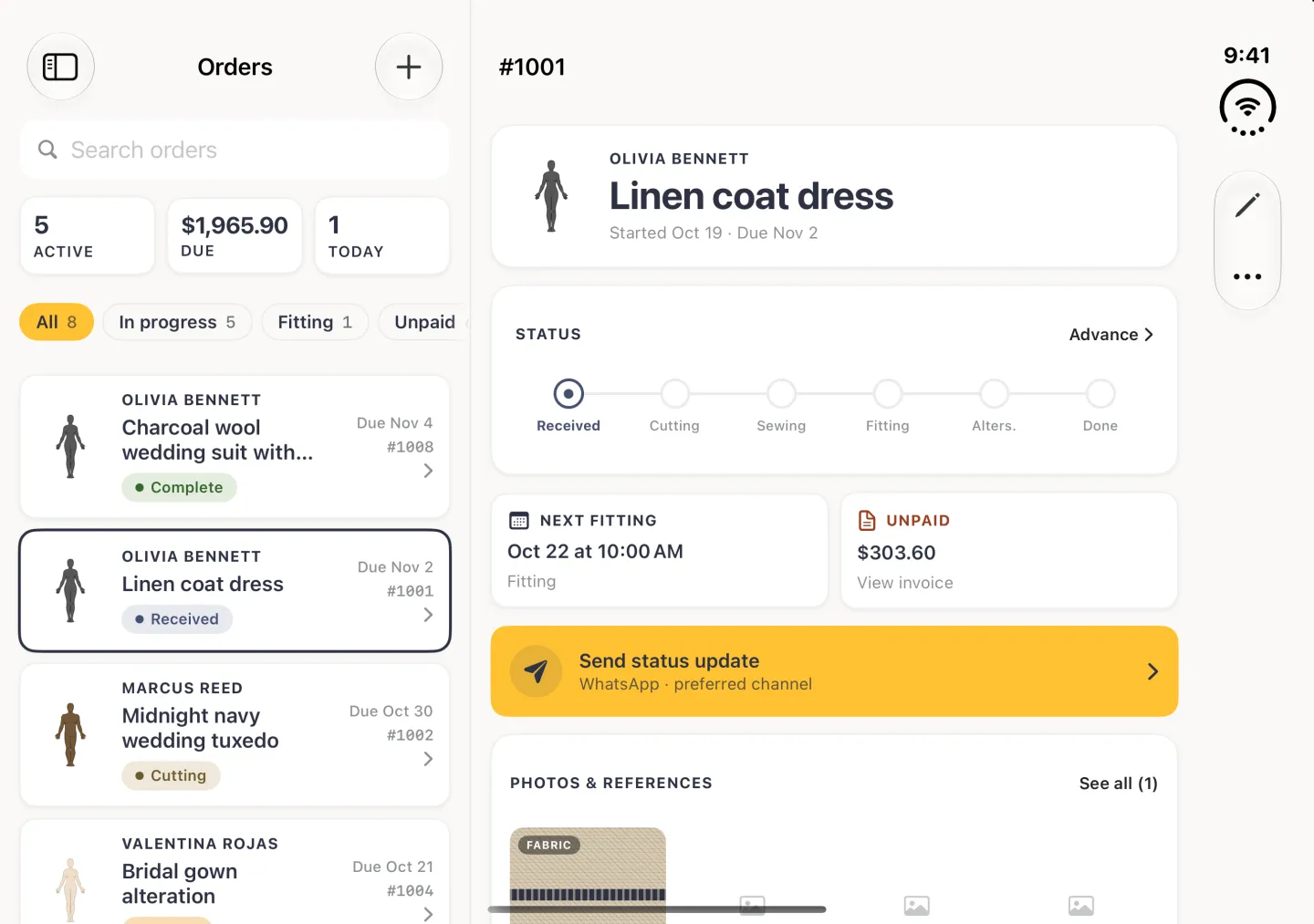Screen dimensions: 1314x924
Task: Click the Wi-Fi status icon
Action: click(1247, 108)
